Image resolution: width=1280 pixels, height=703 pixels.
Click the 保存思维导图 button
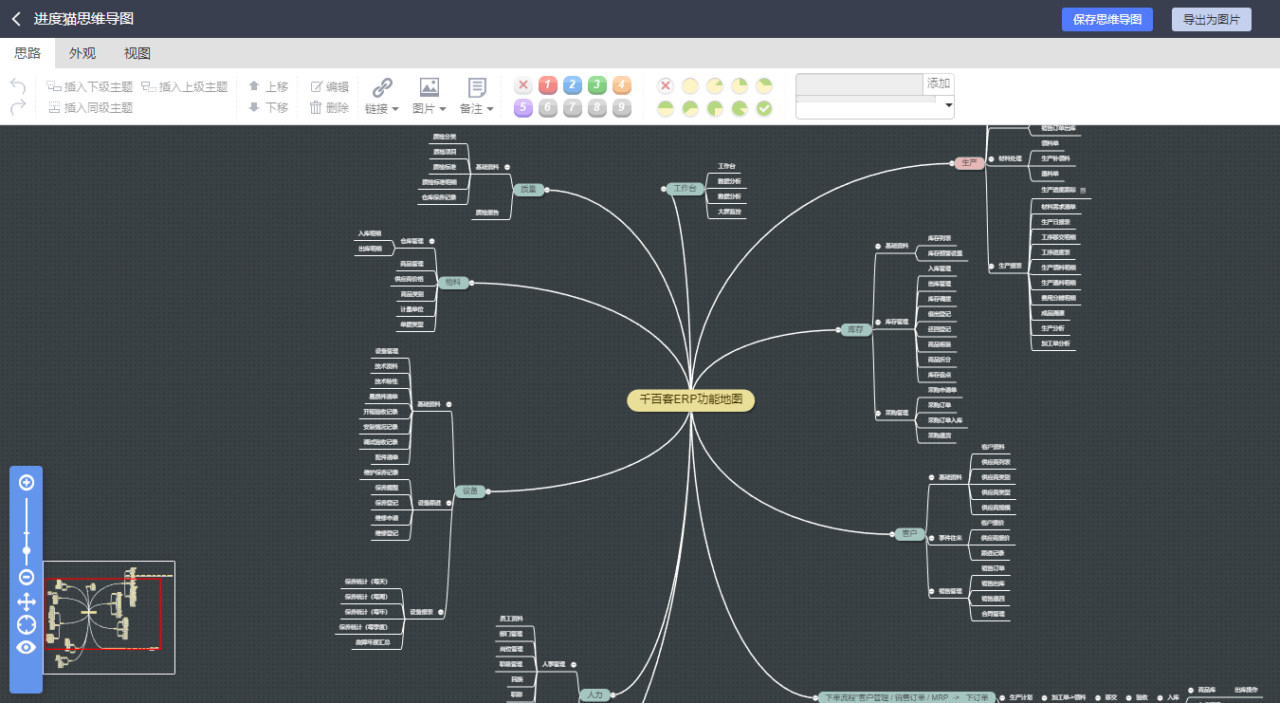(1107, 19)
